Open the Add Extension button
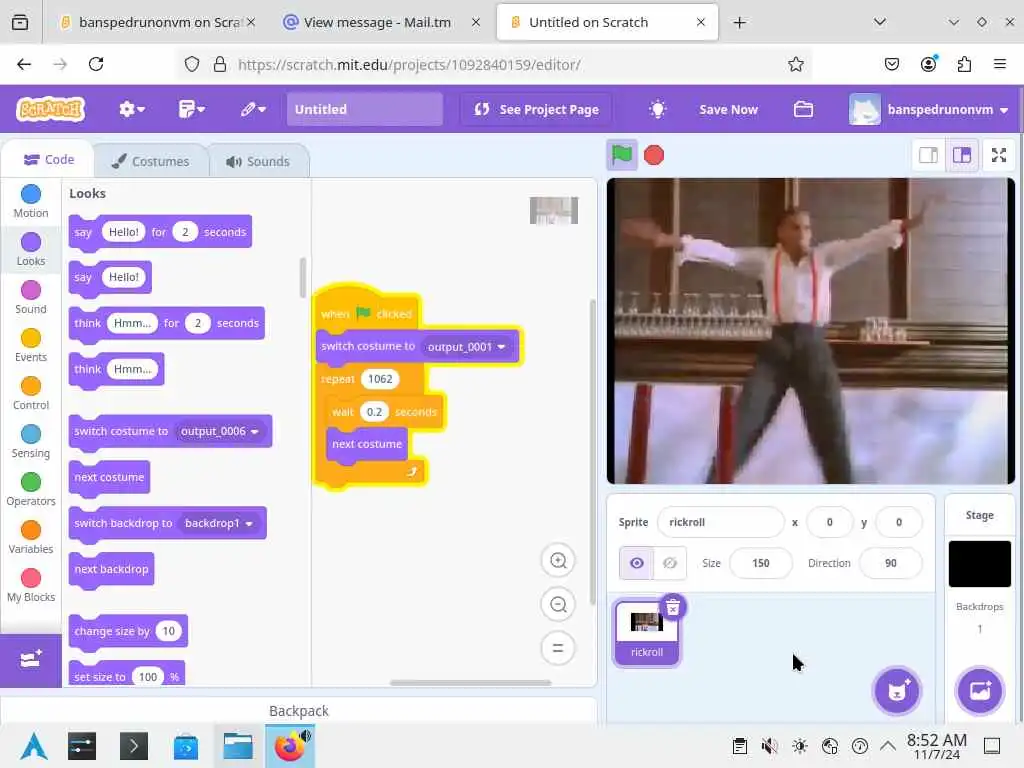Viewport: 1024px width, 768px height. pyautogui.click(x=31, y=660)
